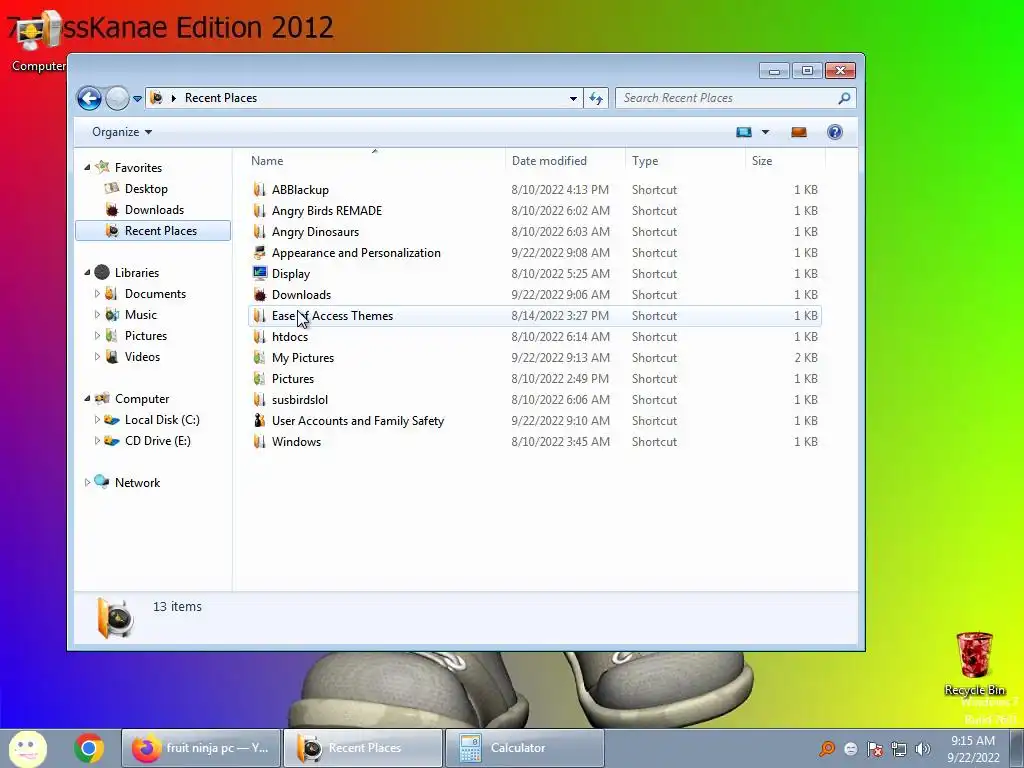Screen dimensions: 1024x768
Task: Collapse the Favorites group
Action: tap(88, 168)
